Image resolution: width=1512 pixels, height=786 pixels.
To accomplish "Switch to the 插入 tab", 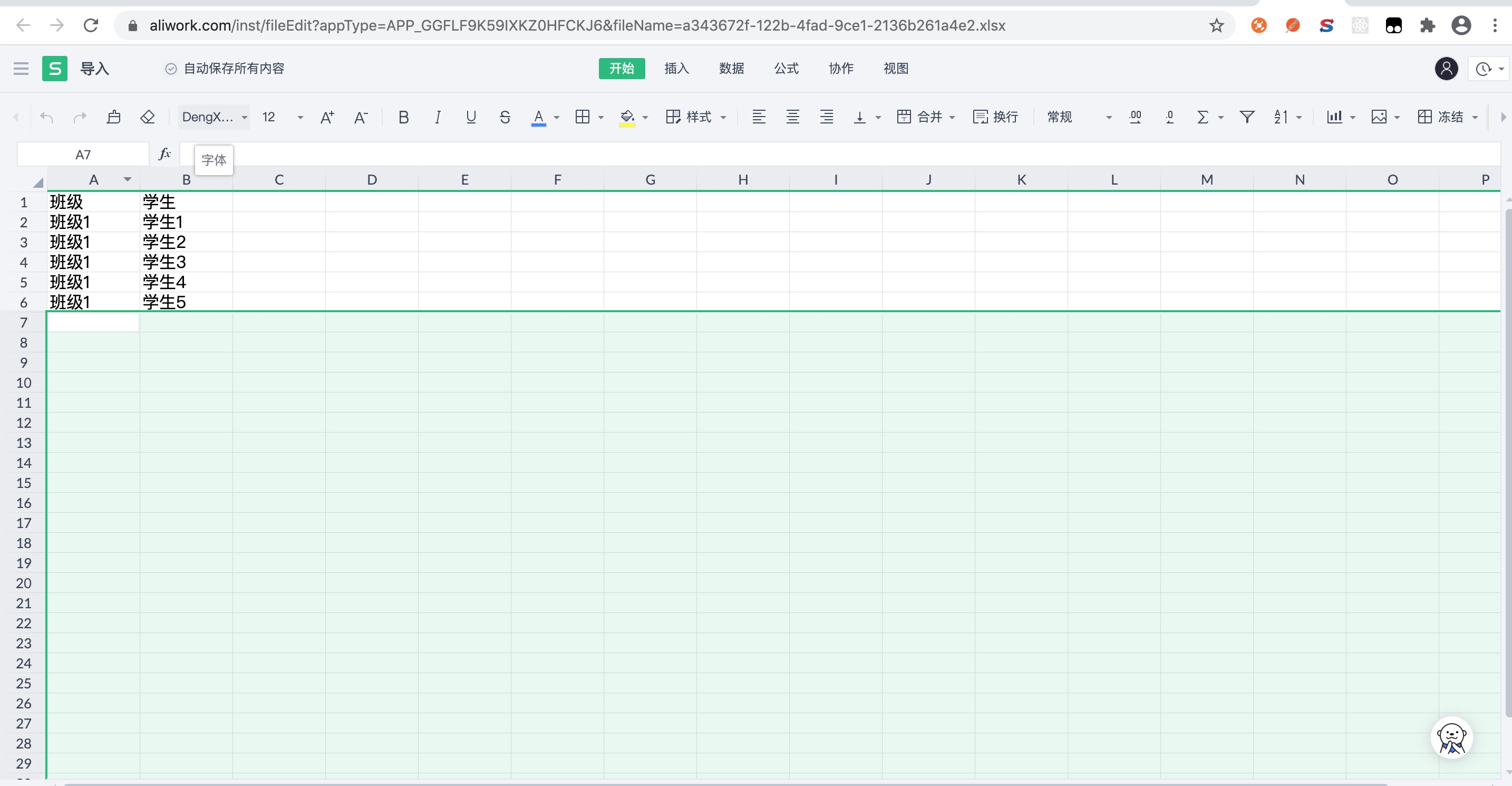I will coord(676,69).
